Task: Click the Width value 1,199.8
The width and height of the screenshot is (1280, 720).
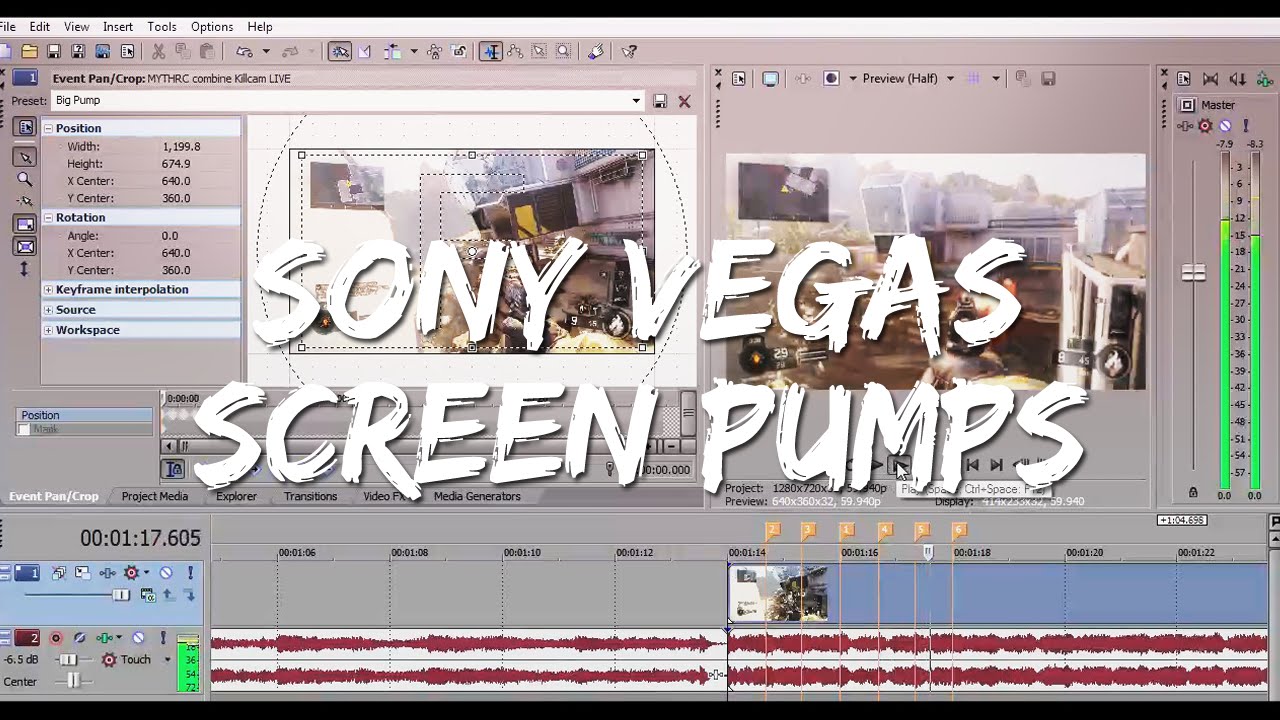Action: (x=181, y=146)
